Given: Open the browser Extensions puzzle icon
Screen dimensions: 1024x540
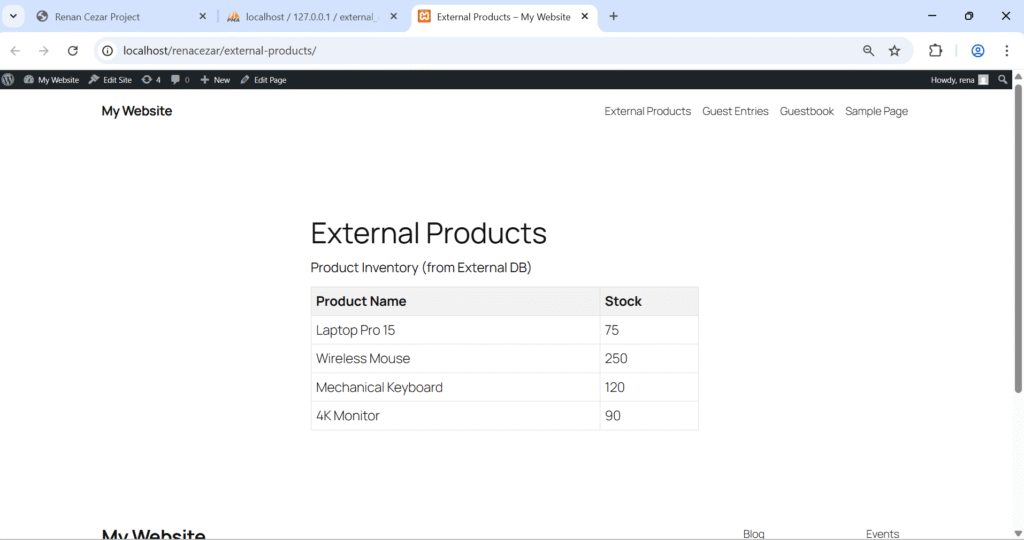Looking at the screenshot, I should tap(936, 51).
